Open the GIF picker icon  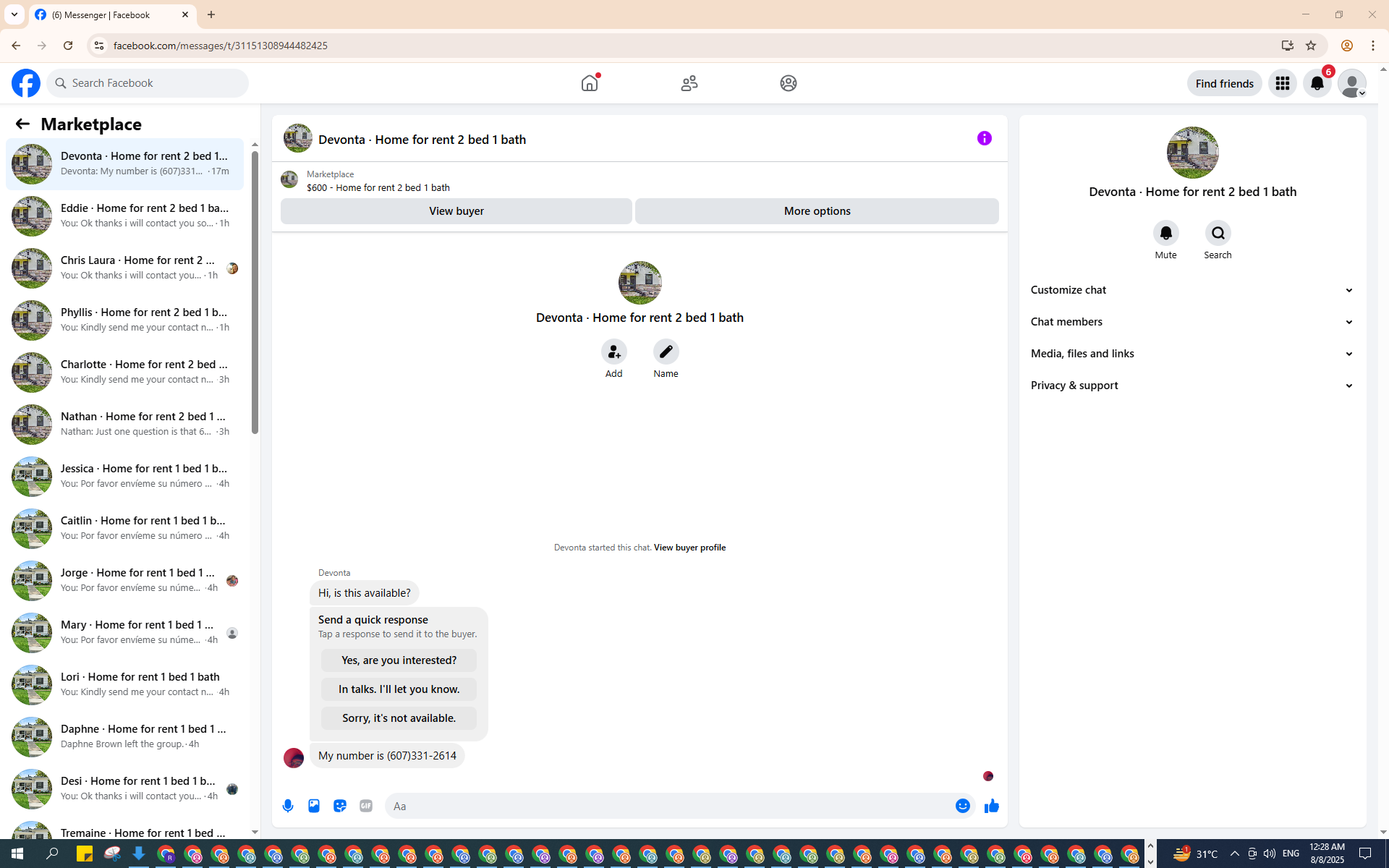366,806
